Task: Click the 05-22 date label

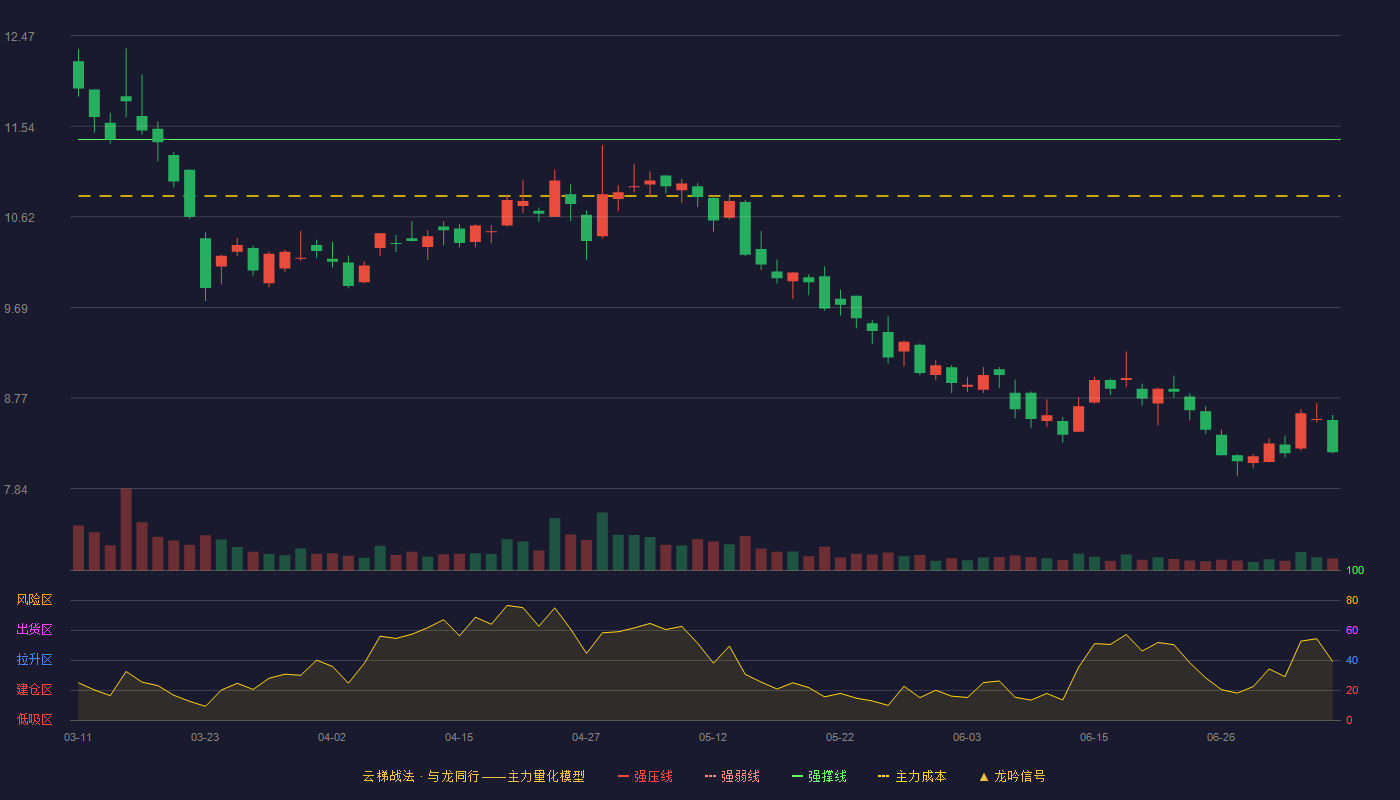Action: [x=840, y=737]
